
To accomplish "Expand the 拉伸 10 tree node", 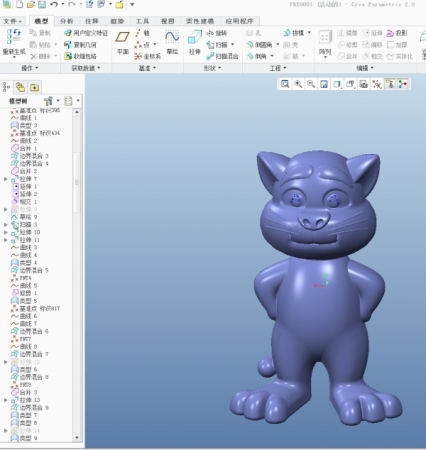I will coord(6,232).
